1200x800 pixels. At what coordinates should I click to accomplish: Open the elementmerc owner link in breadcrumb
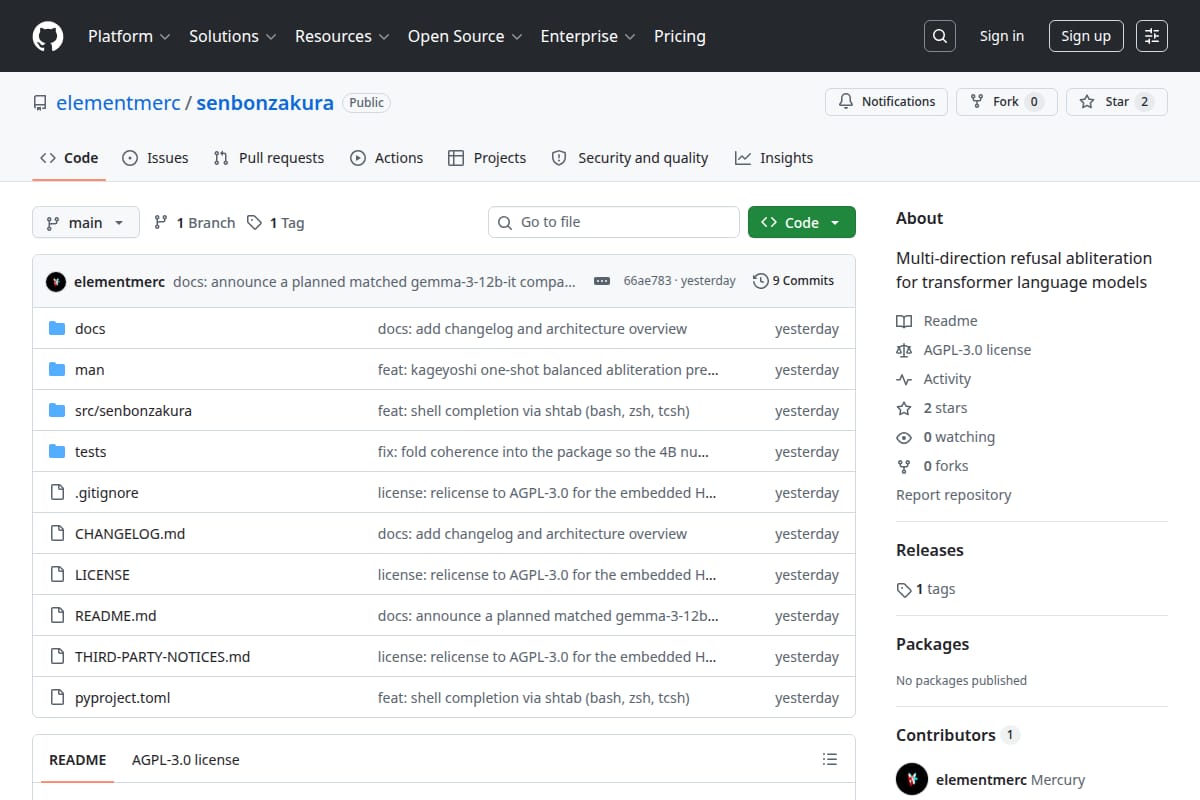click(x=118, y=103)
